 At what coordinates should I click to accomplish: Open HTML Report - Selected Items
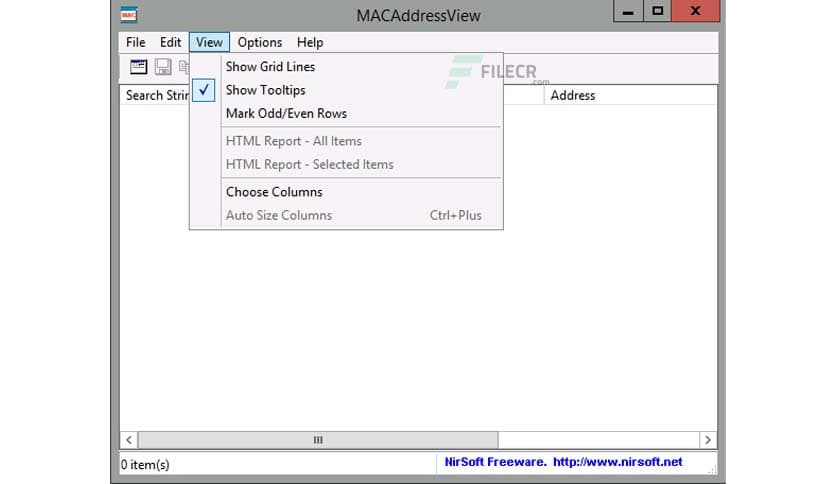point(346,165)
